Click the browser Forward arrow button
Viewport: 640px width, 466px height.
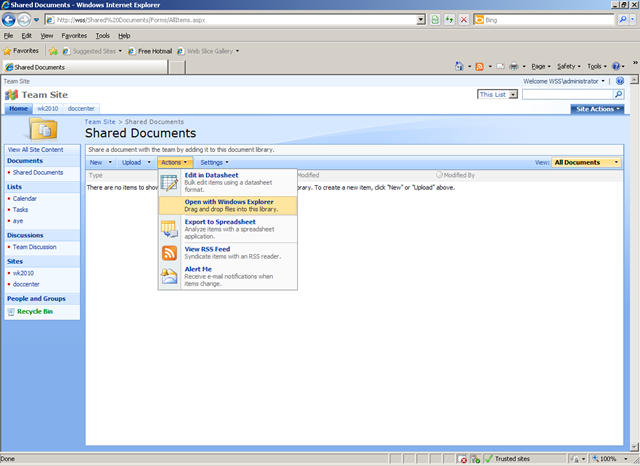point(24,20)
